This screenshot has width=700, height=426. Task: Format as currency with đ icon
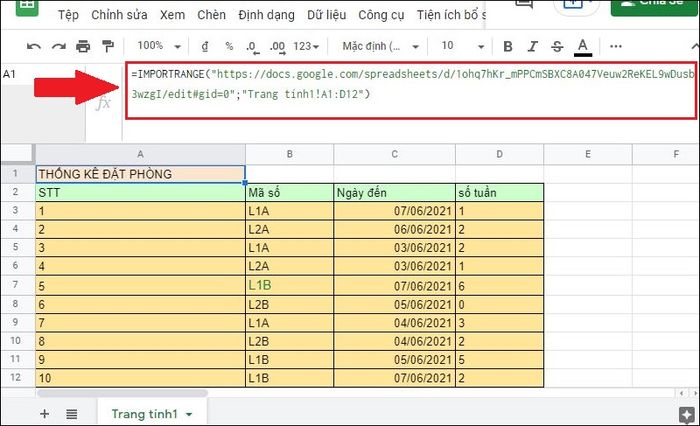pyautogui.click(x=205, y=46)
